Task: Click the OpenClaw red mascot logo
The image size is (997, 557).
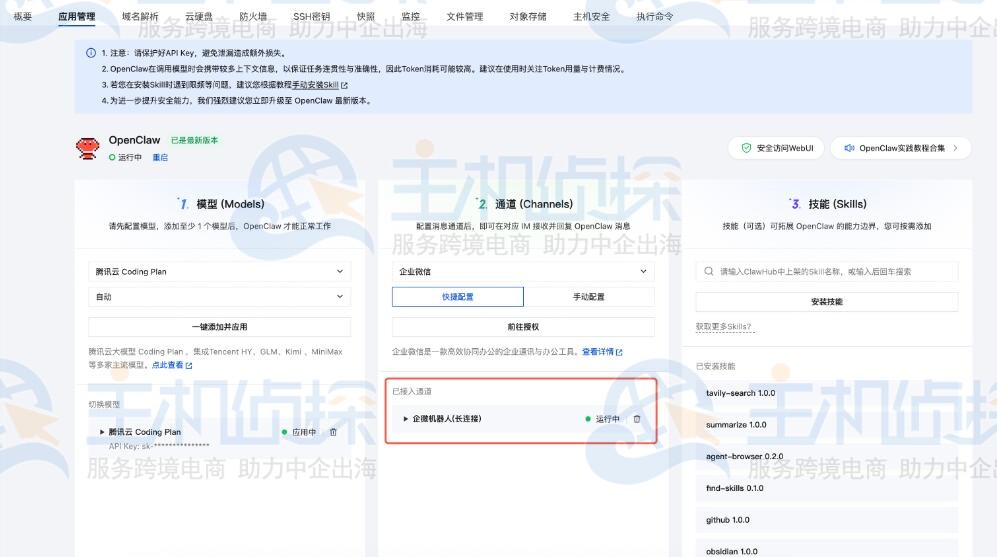Action: pos(88,148)
